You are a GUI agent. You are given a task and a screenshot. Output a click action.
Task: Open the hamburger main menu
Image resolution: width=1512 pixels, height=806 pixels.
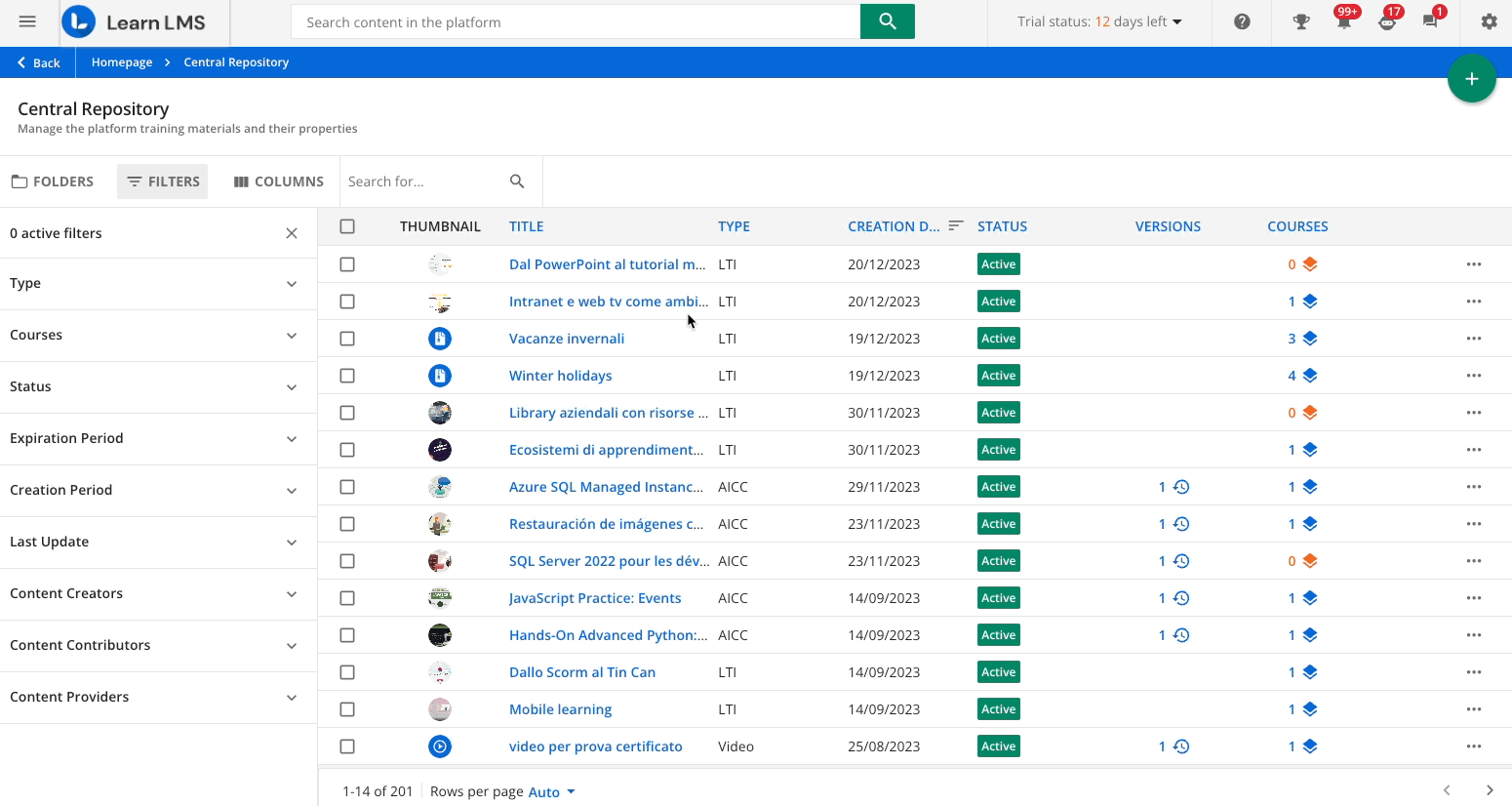tap(27, 20)
